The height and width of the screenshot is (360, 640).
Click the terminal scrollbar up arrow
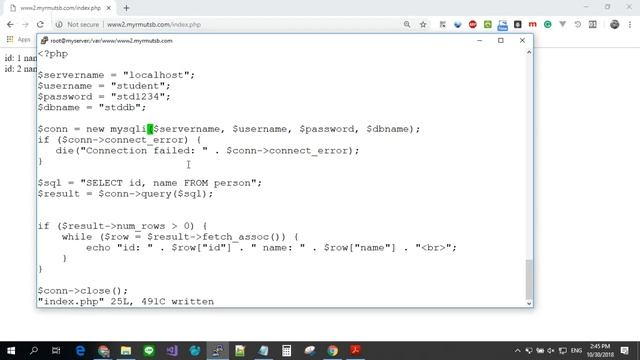tap(529, 52)
